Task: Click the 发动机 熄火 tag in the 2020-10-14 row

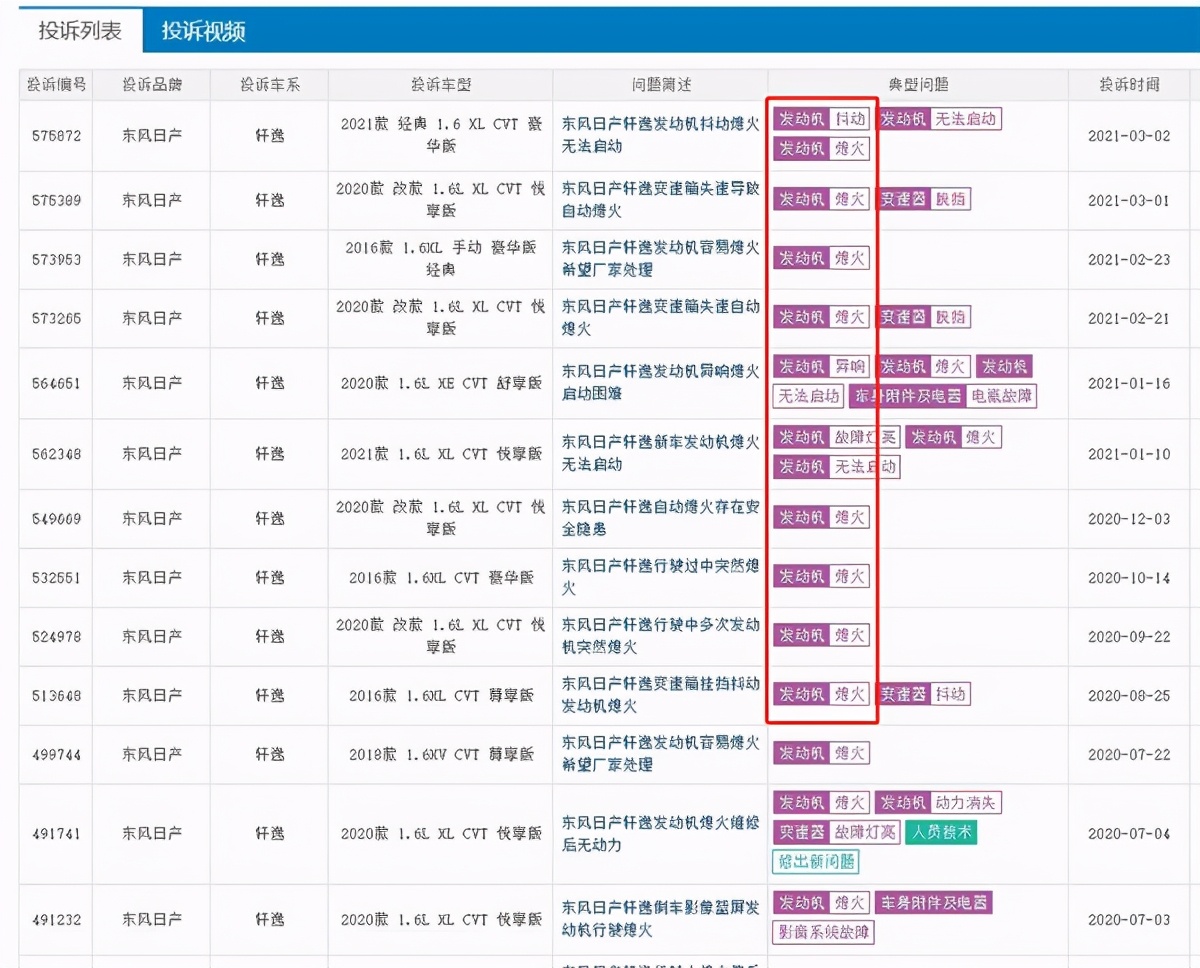Action: click(822, 576)
